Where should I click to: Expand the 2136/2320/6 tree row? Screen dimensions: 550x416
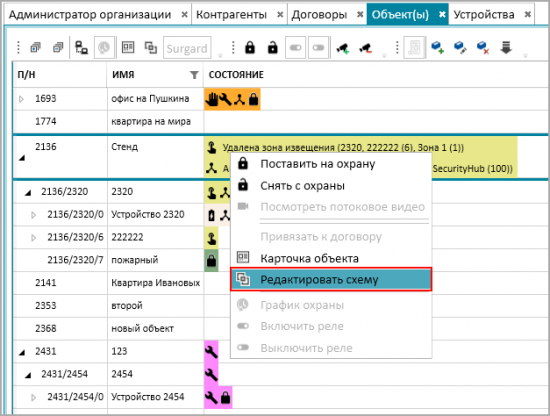(34, 238)
